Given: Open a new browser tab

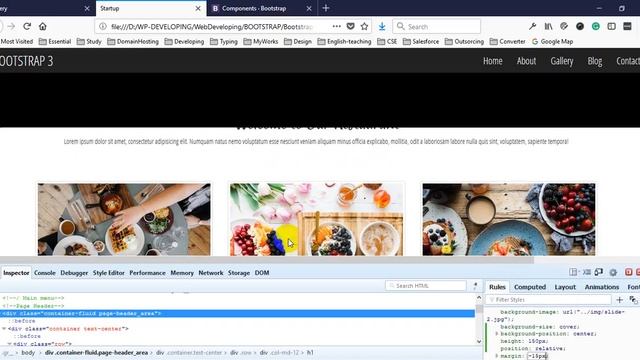Looking at the screenshot, I should [x=326, y=8].
